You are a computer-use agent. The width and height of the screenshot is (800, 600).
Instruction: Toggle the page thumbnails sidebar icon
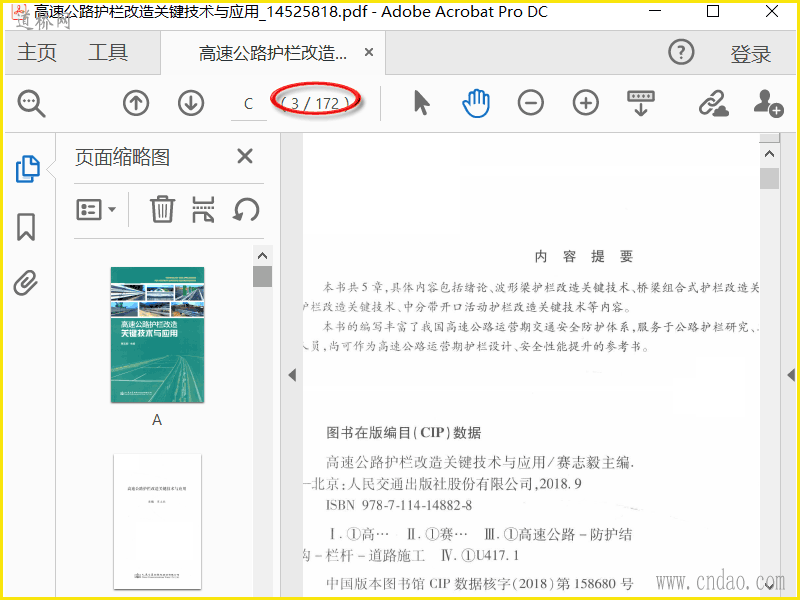point(28,169)
